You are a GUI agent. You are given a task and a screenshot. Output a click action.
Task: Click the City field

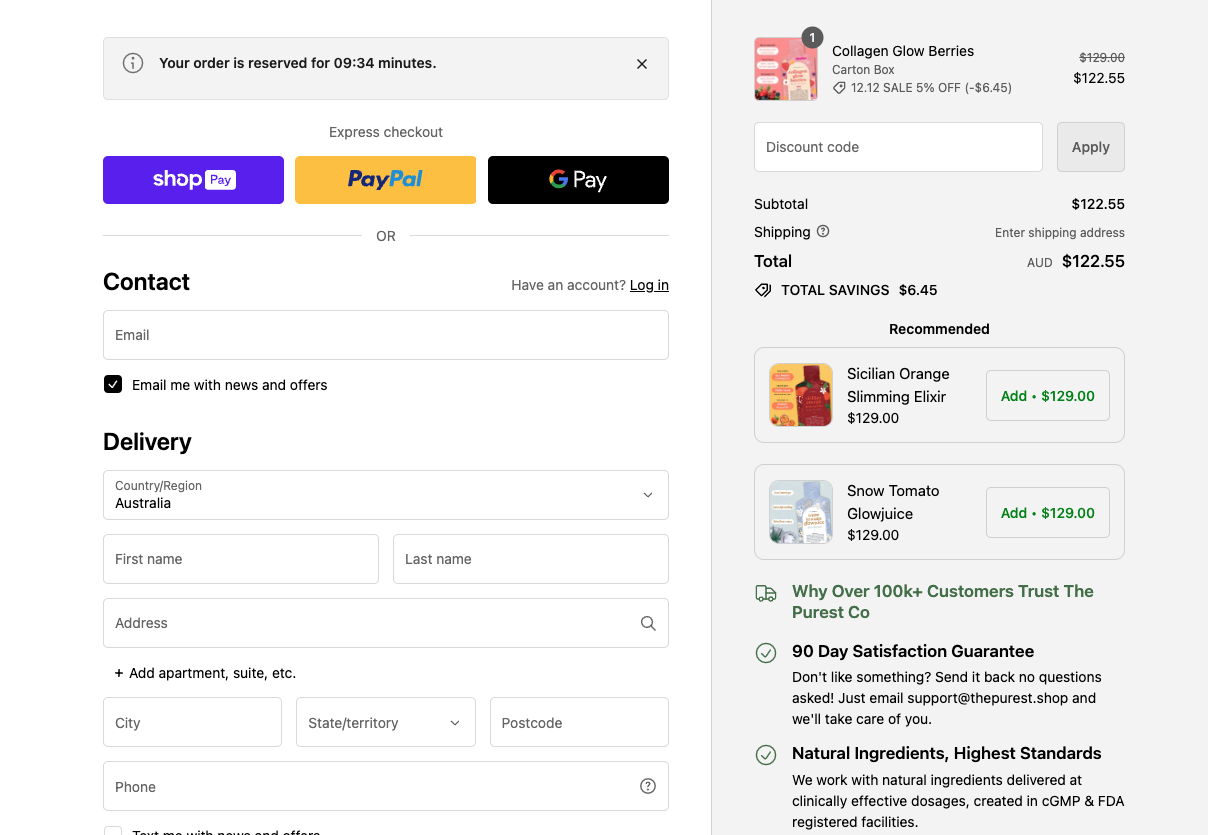pos(192,722)
